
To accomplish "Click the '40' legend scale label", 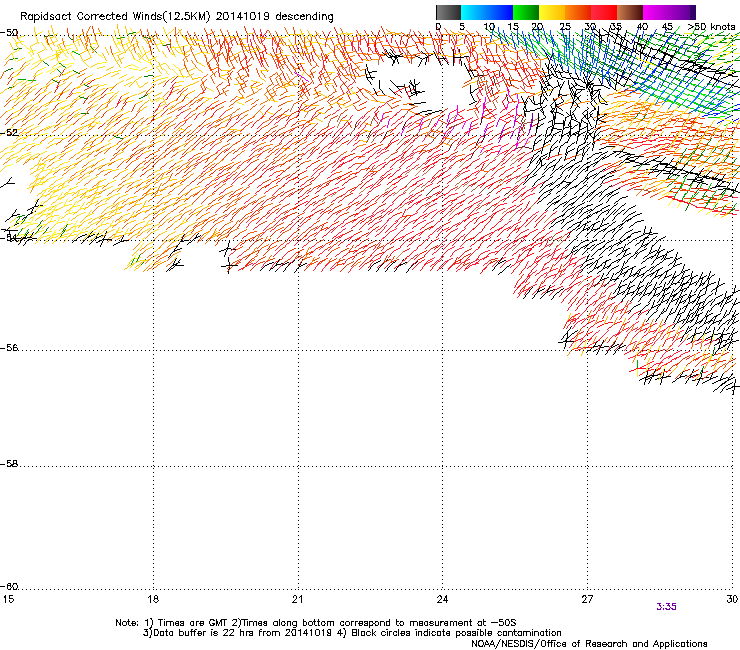I will tap(642, 27).
